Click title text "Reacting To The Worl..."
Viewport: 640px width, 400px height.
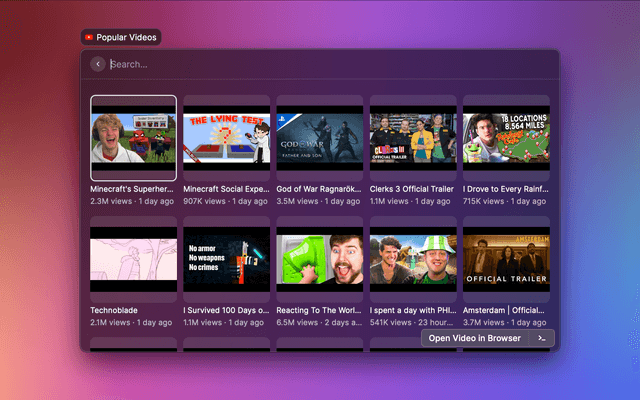click(x=319, y=310)
